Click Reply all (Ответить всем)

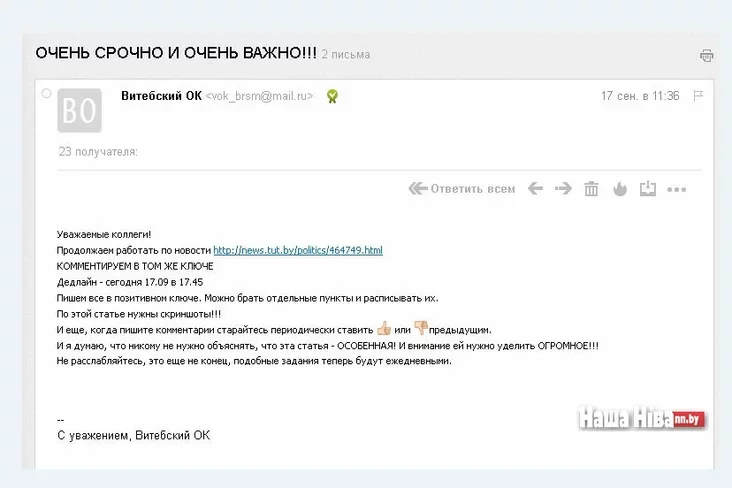(x=463, y=189)
